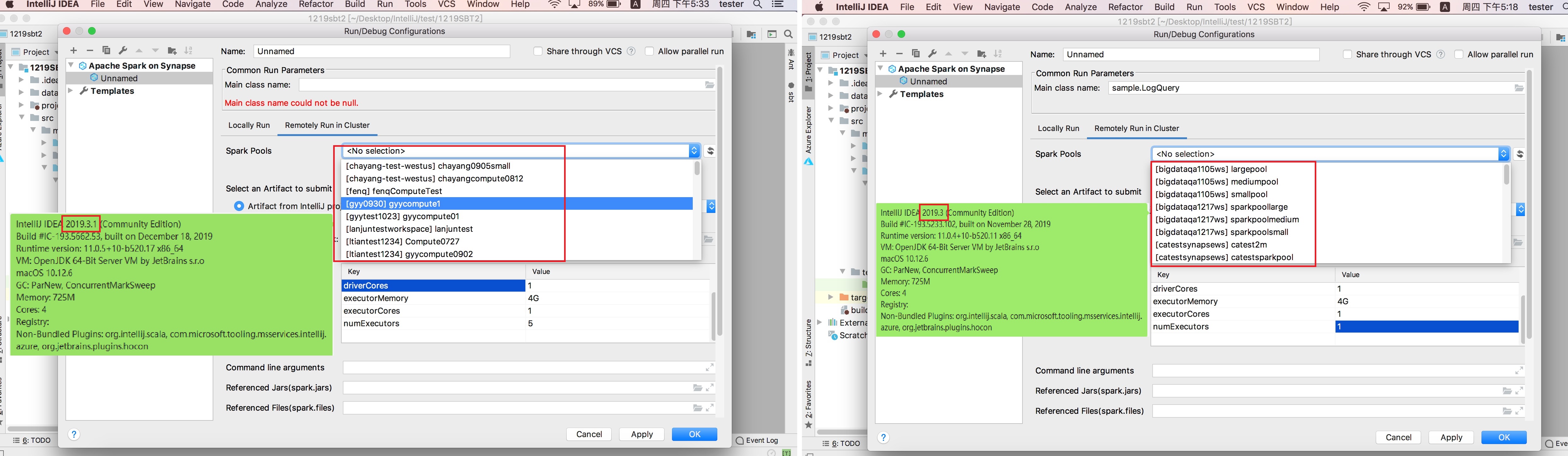Switch to Locally Run tab in right screenshot
1568x456 pixels.
click(1059, 128)
